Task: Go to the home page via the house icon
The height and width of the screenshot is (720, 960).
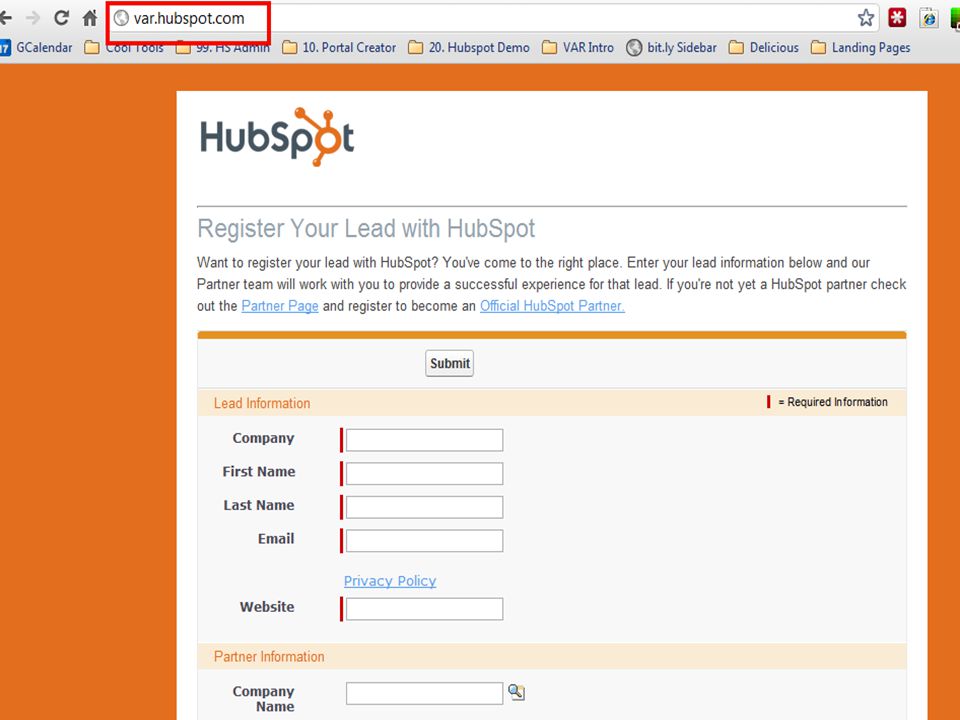Action: [90, 18]
